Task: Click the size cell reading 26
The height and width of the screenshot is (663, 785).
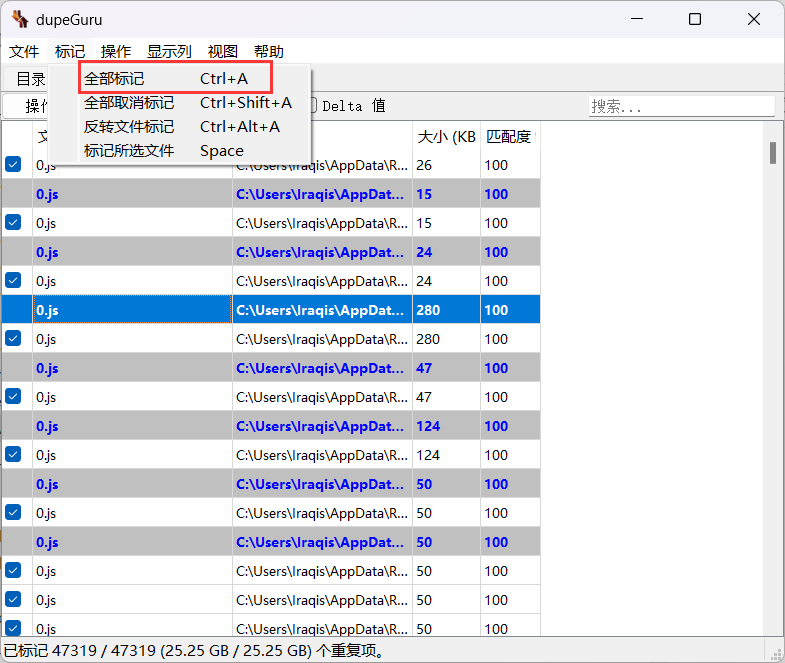Action: [x=446, y=165]
